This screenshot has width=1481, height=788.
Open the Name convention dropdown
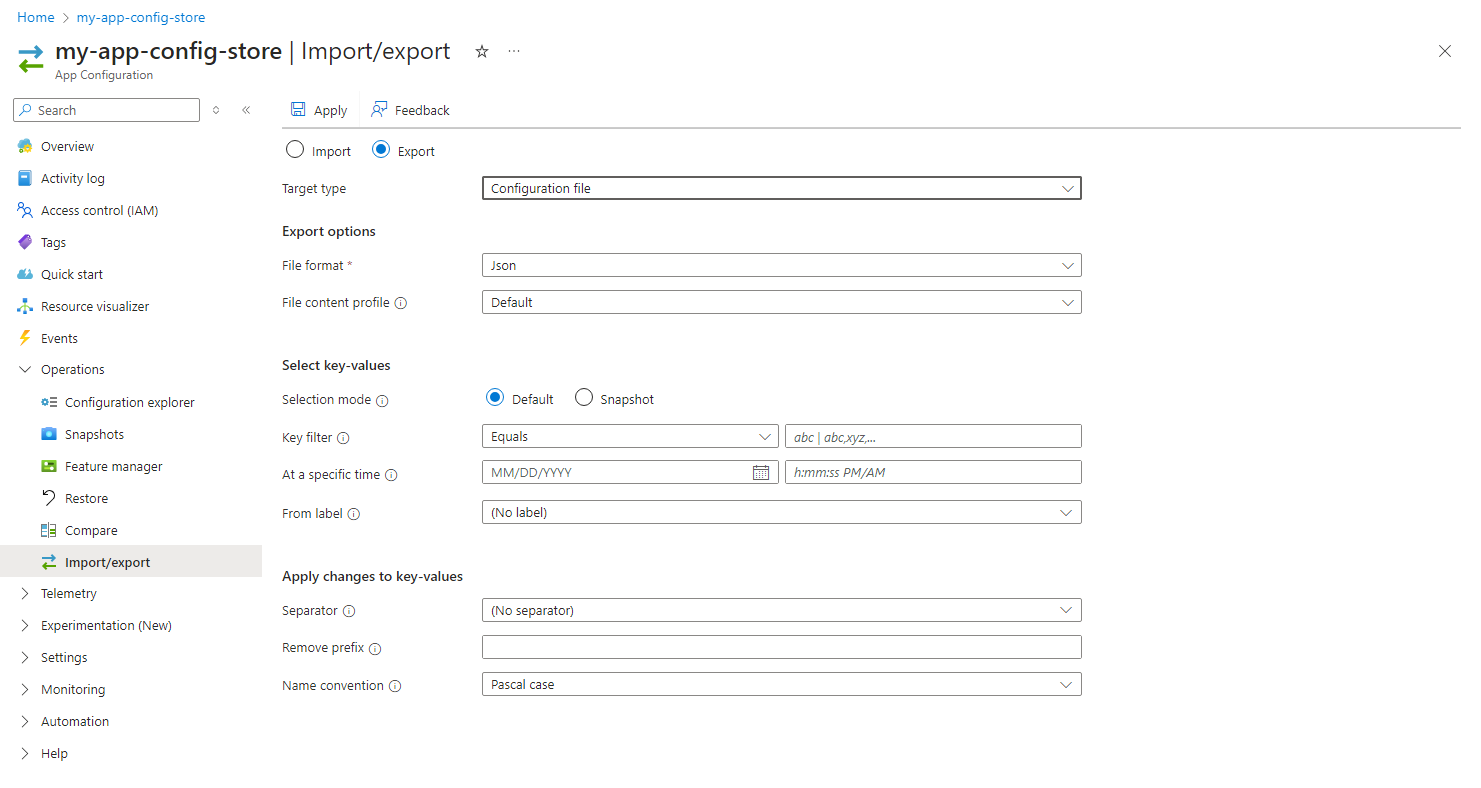781,684
